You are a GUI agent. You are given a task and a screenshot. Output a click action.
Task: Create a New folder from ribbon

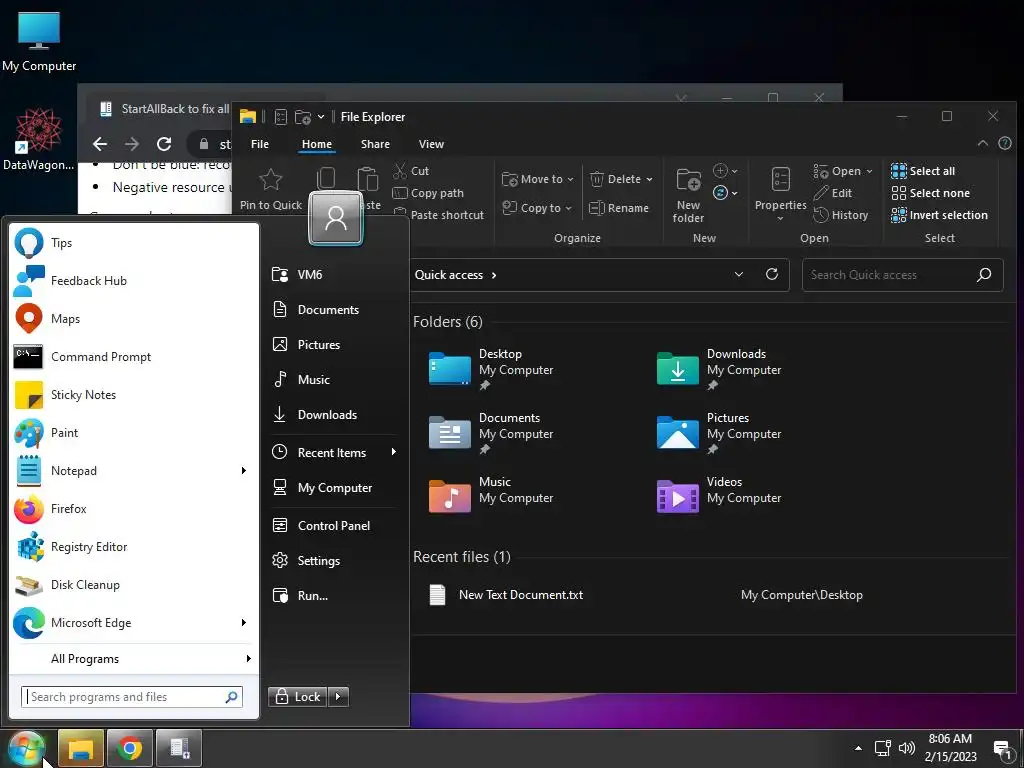point(688,196)
